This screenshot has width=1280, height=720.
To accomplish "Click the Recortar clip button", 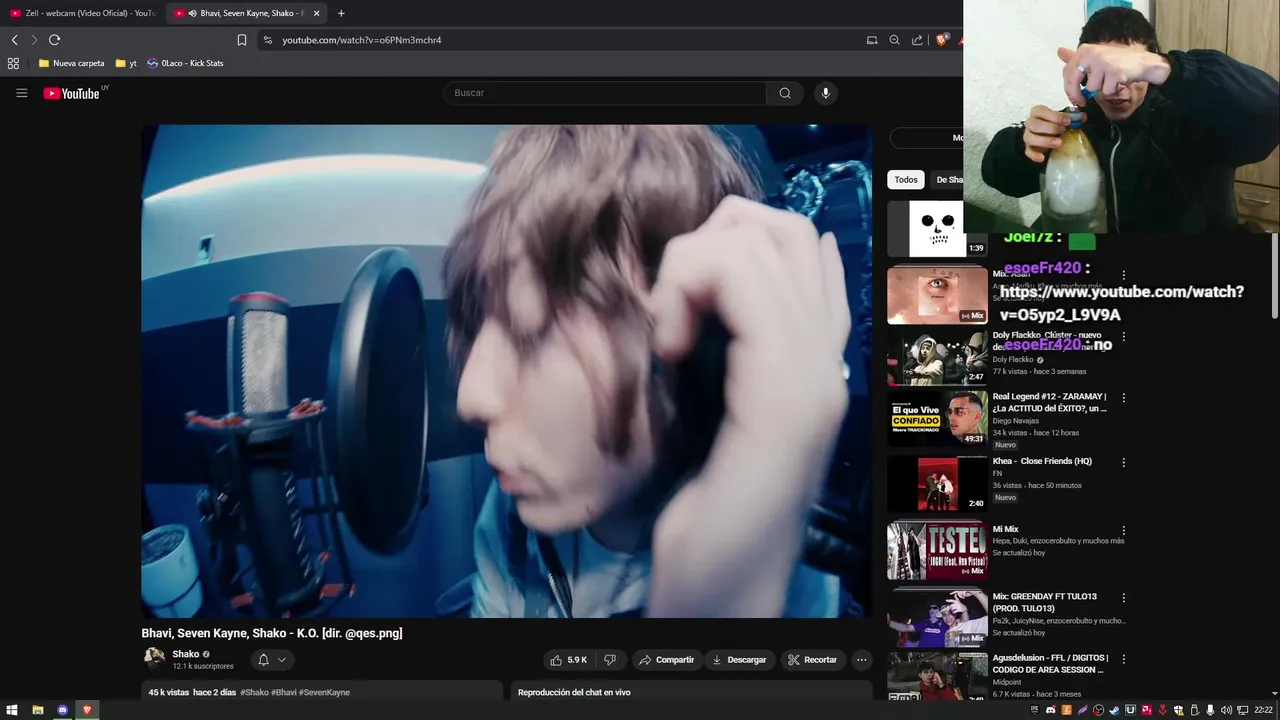I will click(812, 660).
